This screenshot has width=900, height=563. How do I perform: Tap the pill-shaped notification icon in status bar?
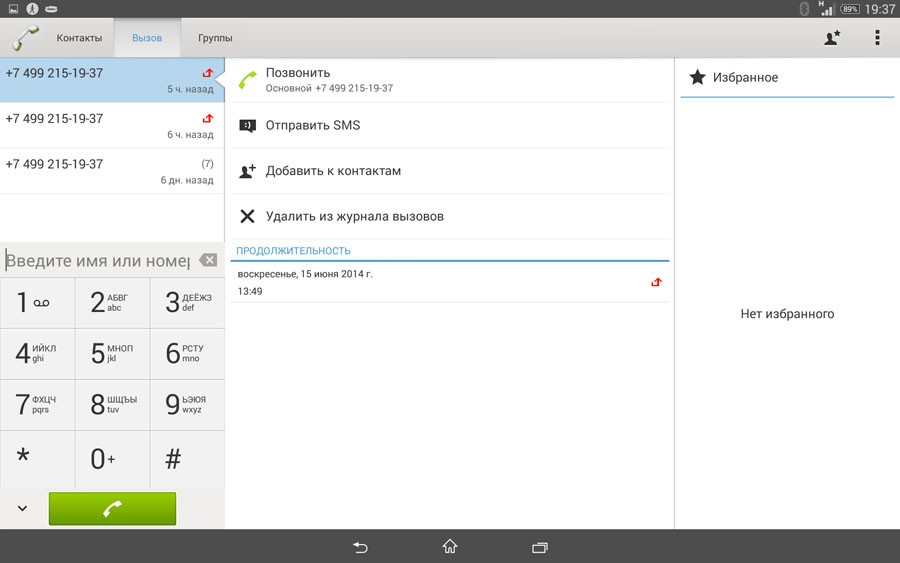(51, 9)
